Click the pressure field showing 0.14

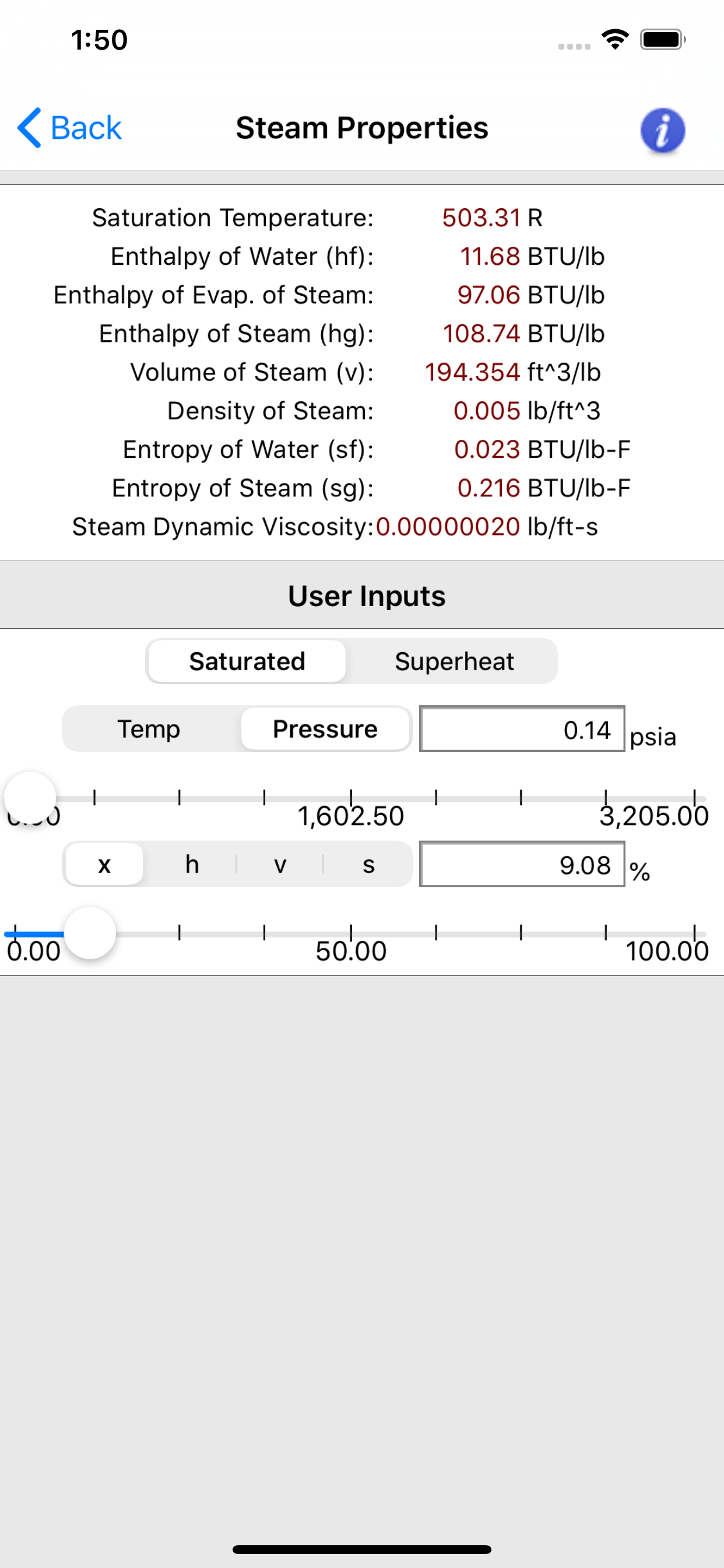(521, 729)
